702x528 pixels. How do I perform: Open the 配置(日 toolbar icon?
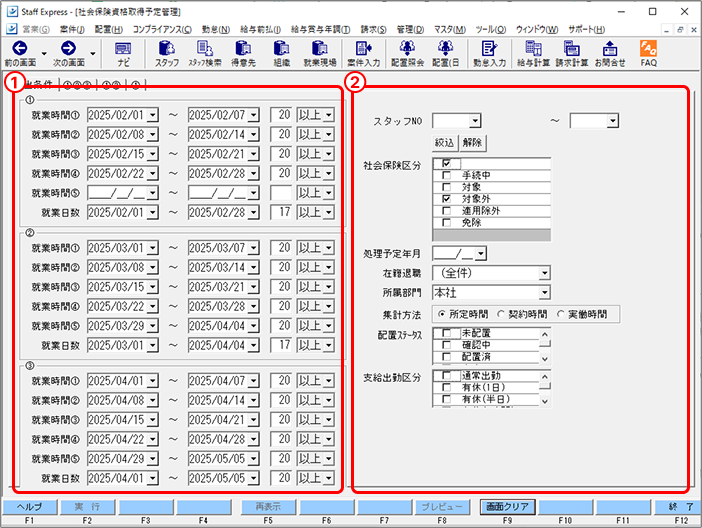point(445,48)
